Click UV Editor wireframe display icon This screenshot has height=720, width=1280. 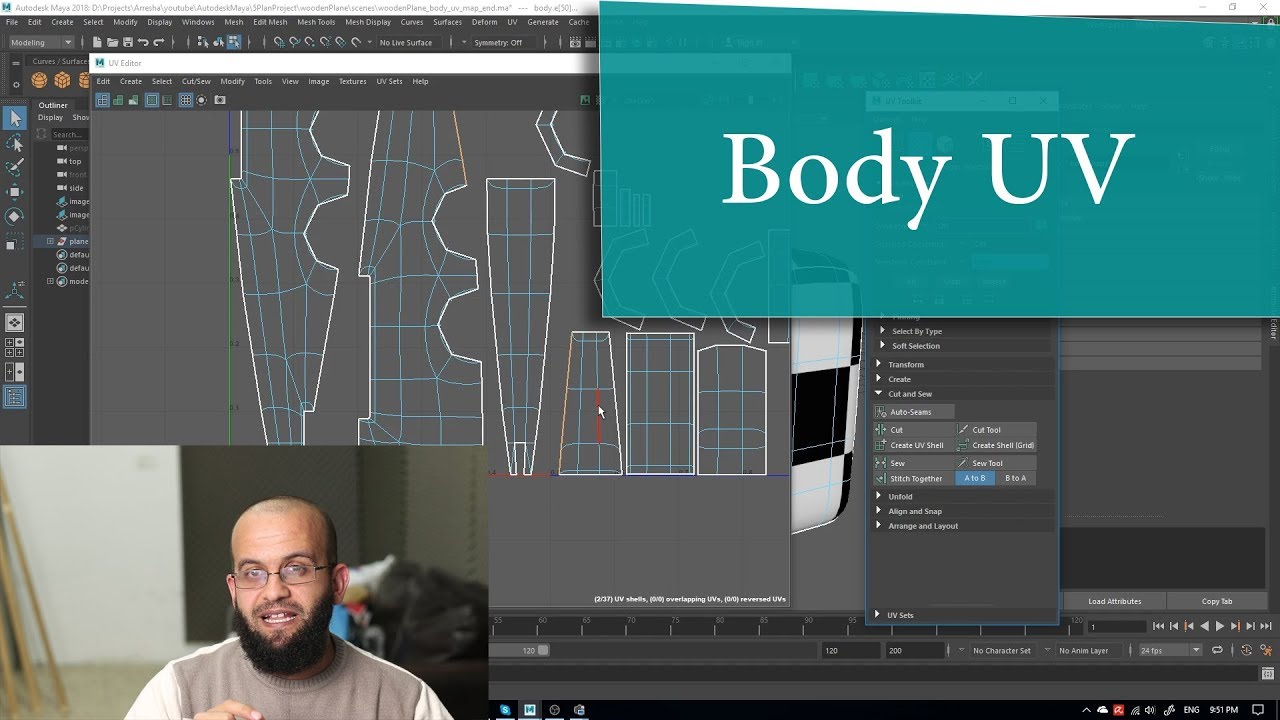click(x=102, y=100)
